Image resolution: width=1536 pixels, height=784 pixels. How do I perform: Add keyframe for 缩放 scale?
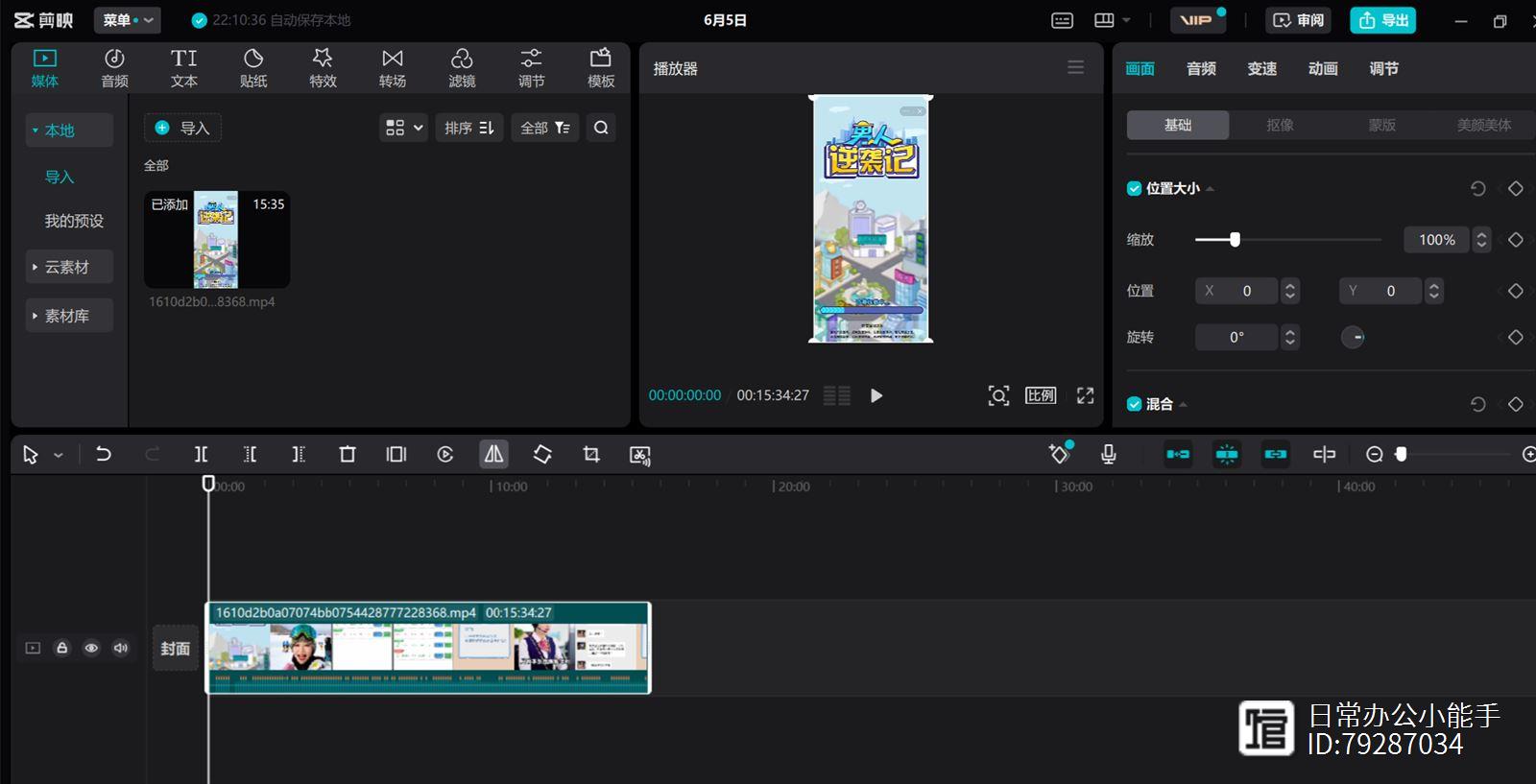(1516, 240)
